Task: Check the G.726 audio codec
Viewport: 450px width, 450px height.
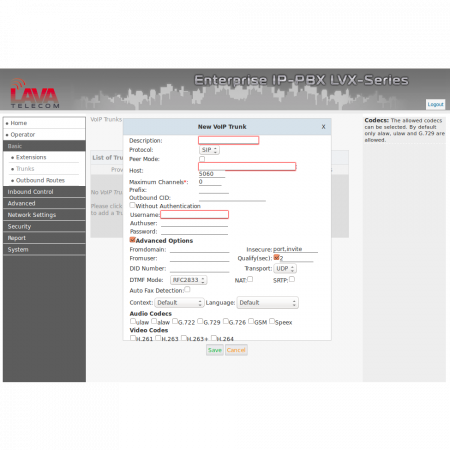Action: click(226, 321)
